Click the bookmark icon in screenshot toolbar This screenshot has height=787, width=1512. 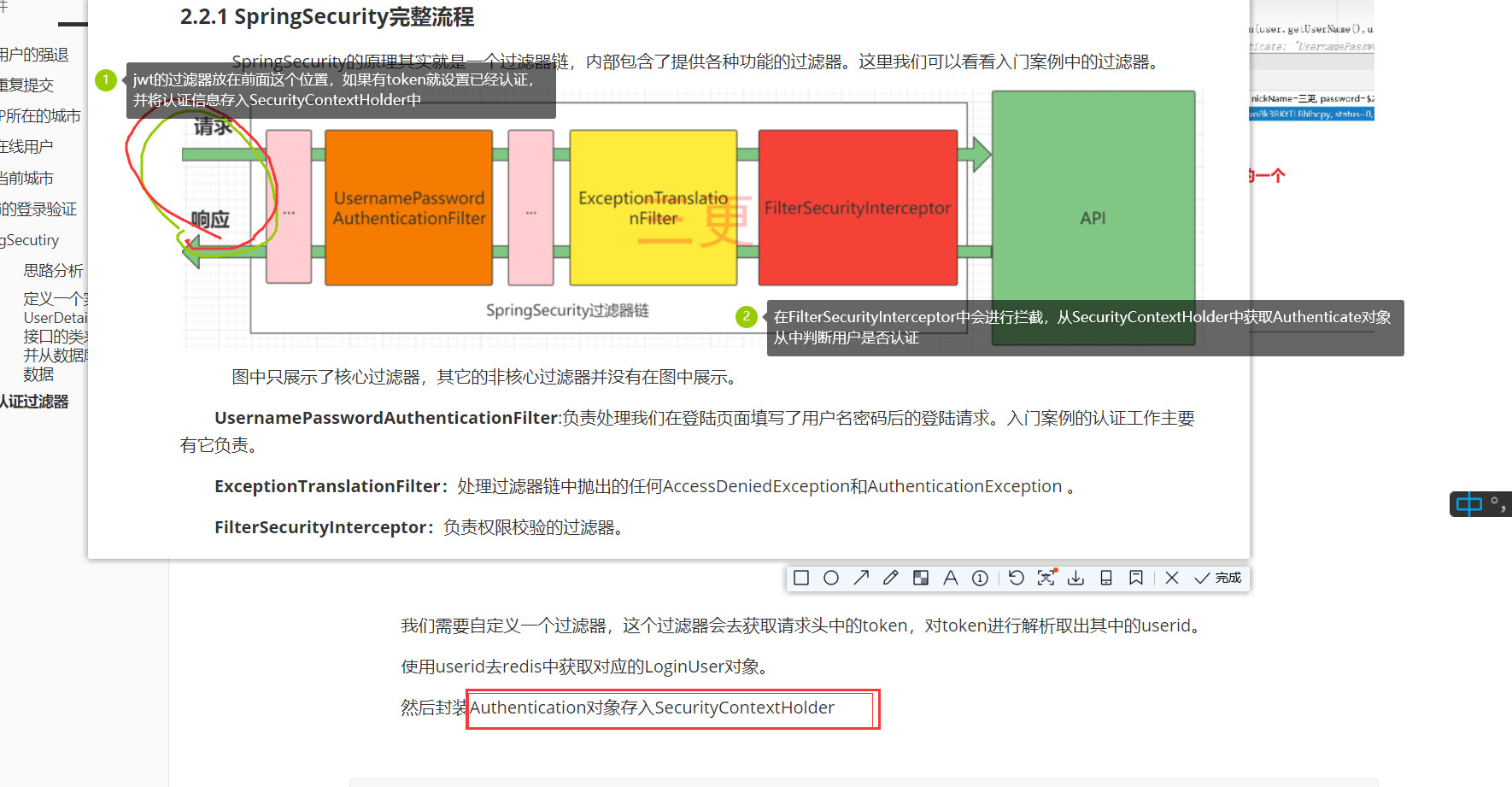point(1136,579)
